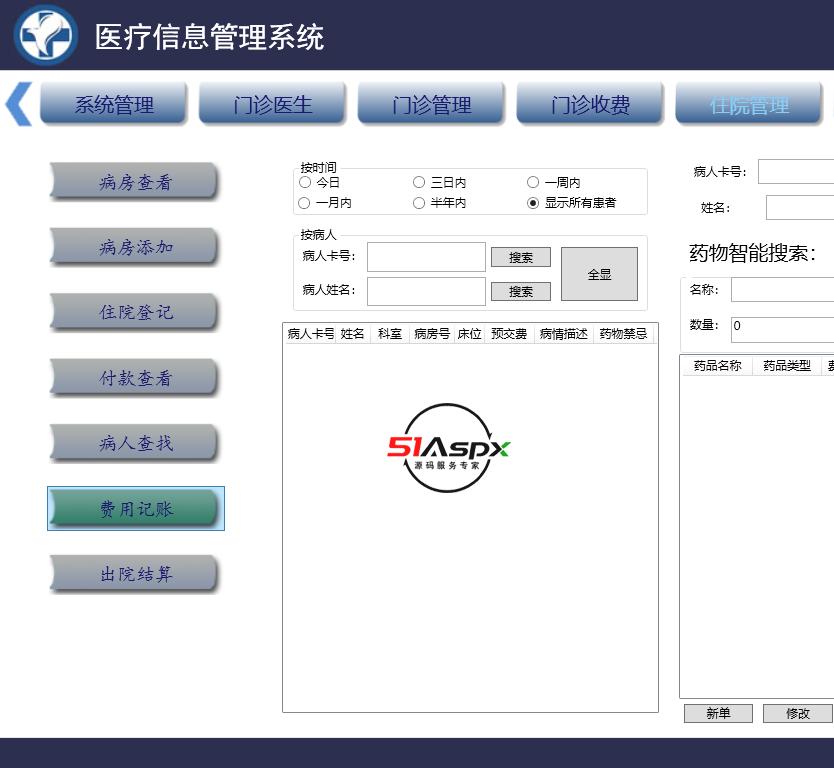Click the 修改 button
Viewport: 834px width, 768px height.
coord(798,713)
